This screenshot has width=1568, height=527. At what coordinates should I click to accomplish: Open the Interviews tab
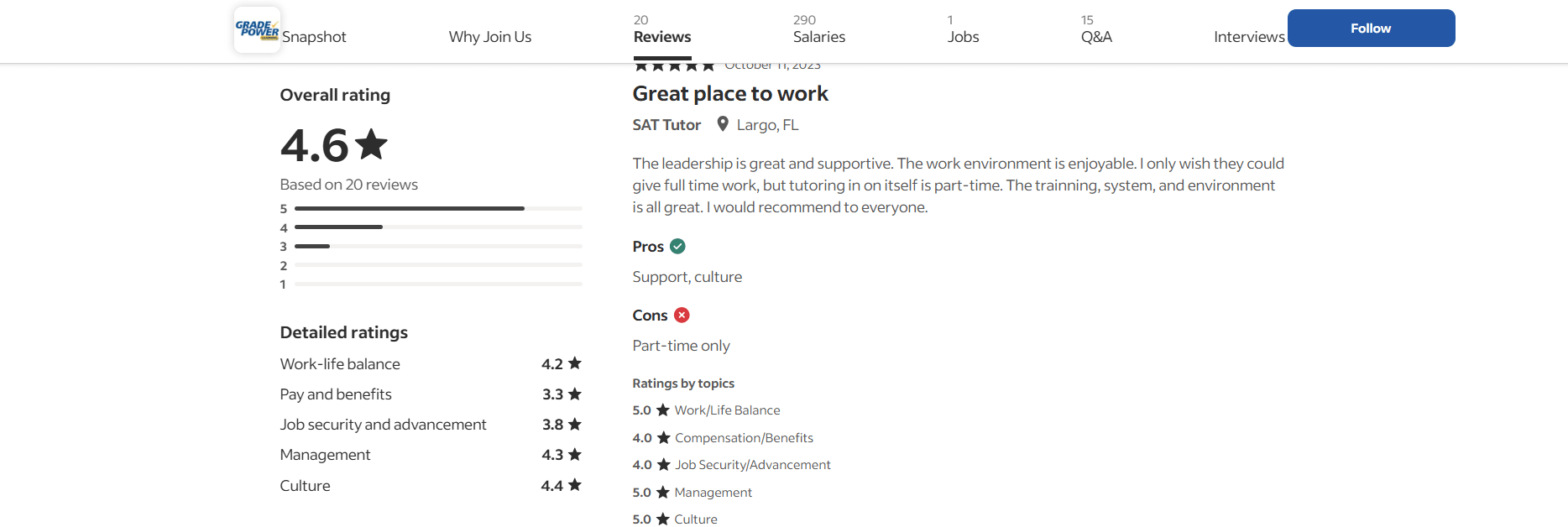tap(1249, 37)
